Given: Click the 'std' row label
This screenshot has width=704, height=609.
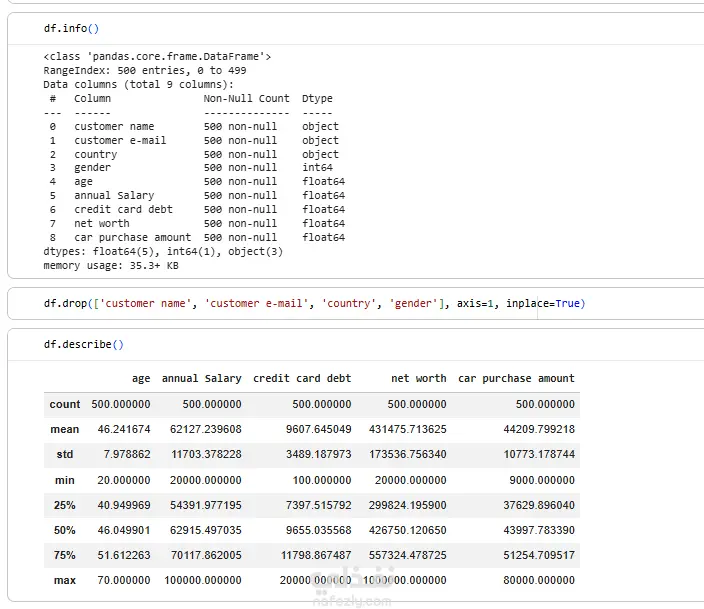Looking at the screenshot, I should click(65, 455).
